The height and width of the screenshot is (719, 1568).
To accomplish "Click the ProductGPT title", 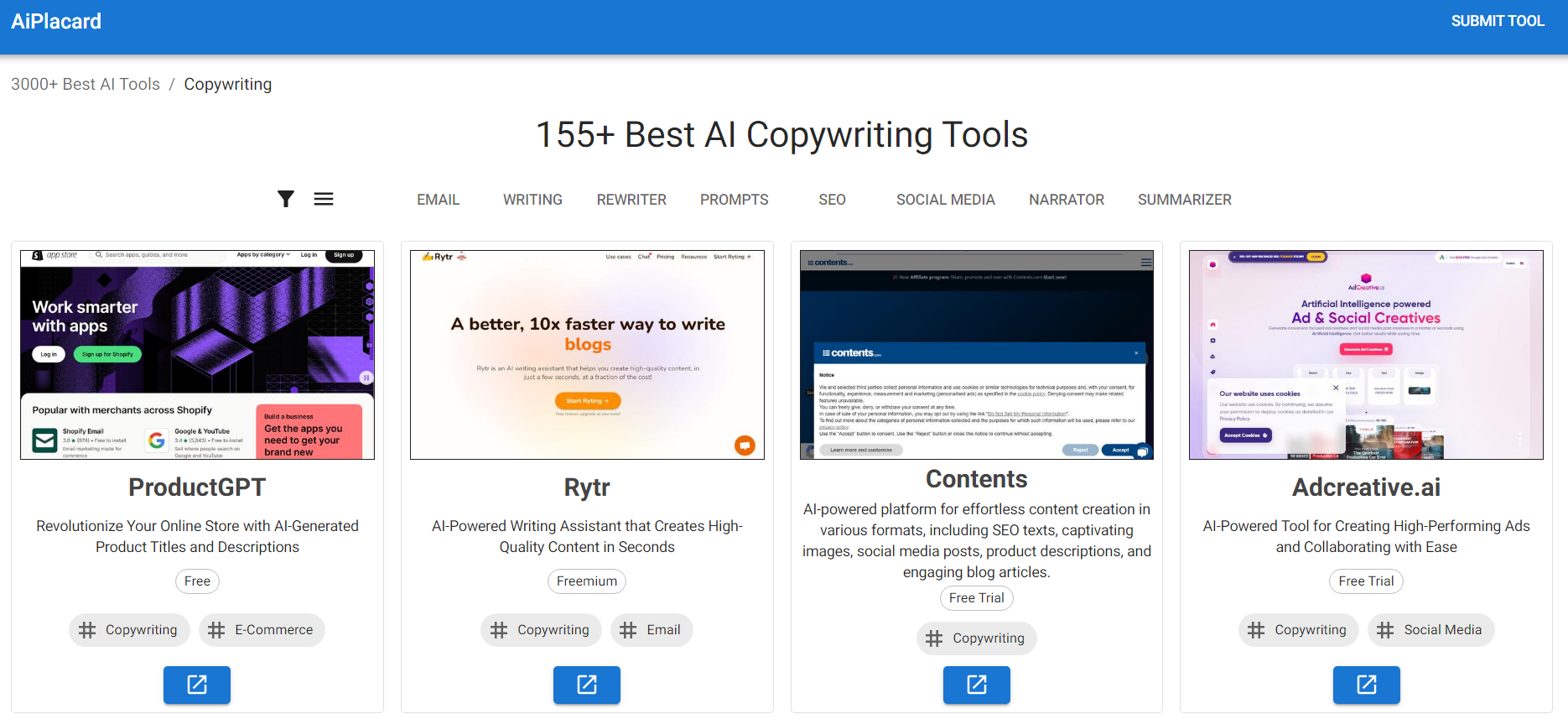I will pos(197,487).
